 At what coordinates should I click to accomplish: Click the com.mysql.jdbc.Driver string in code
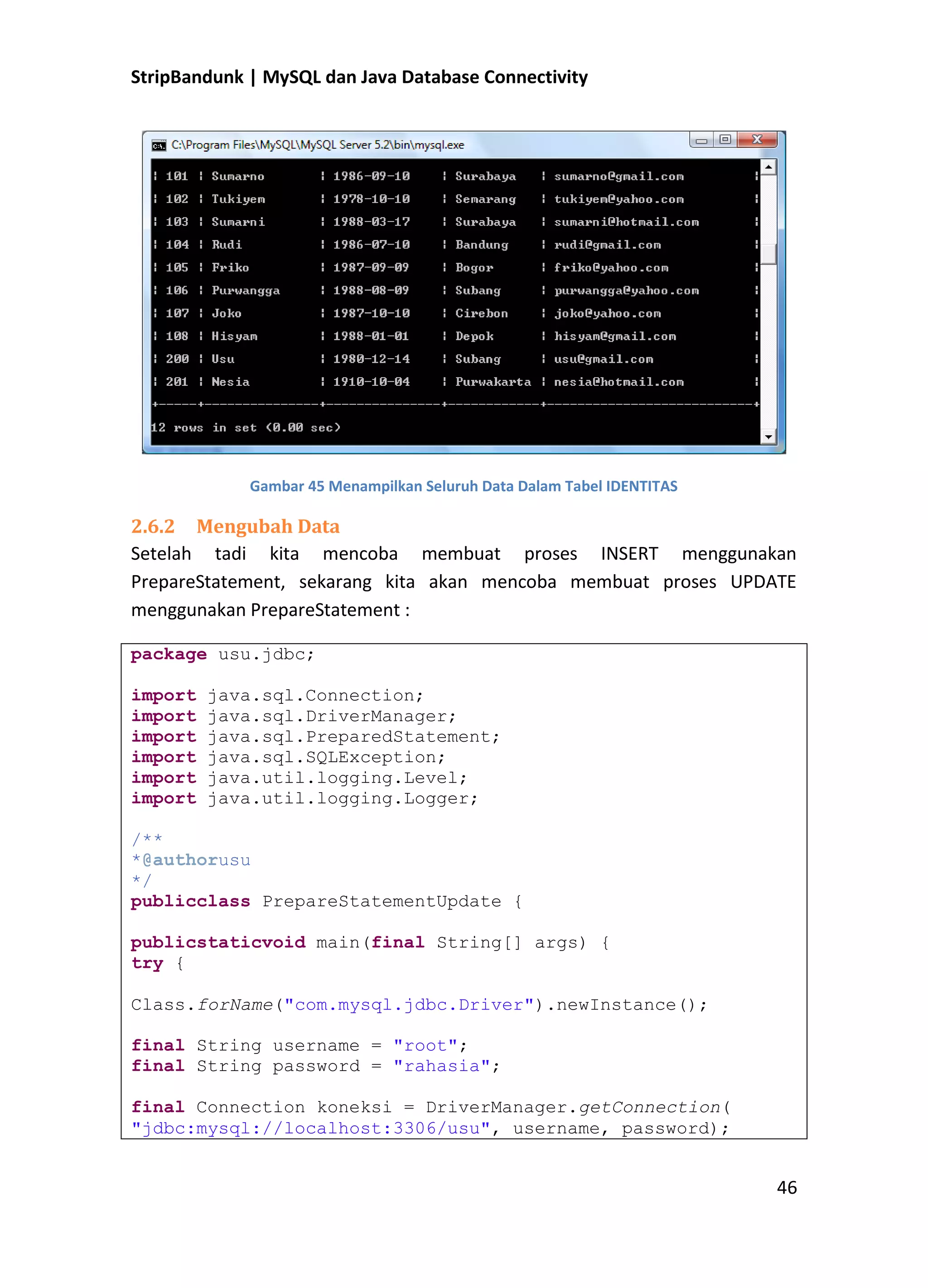pyautogui.click(x=409, y=1004)
